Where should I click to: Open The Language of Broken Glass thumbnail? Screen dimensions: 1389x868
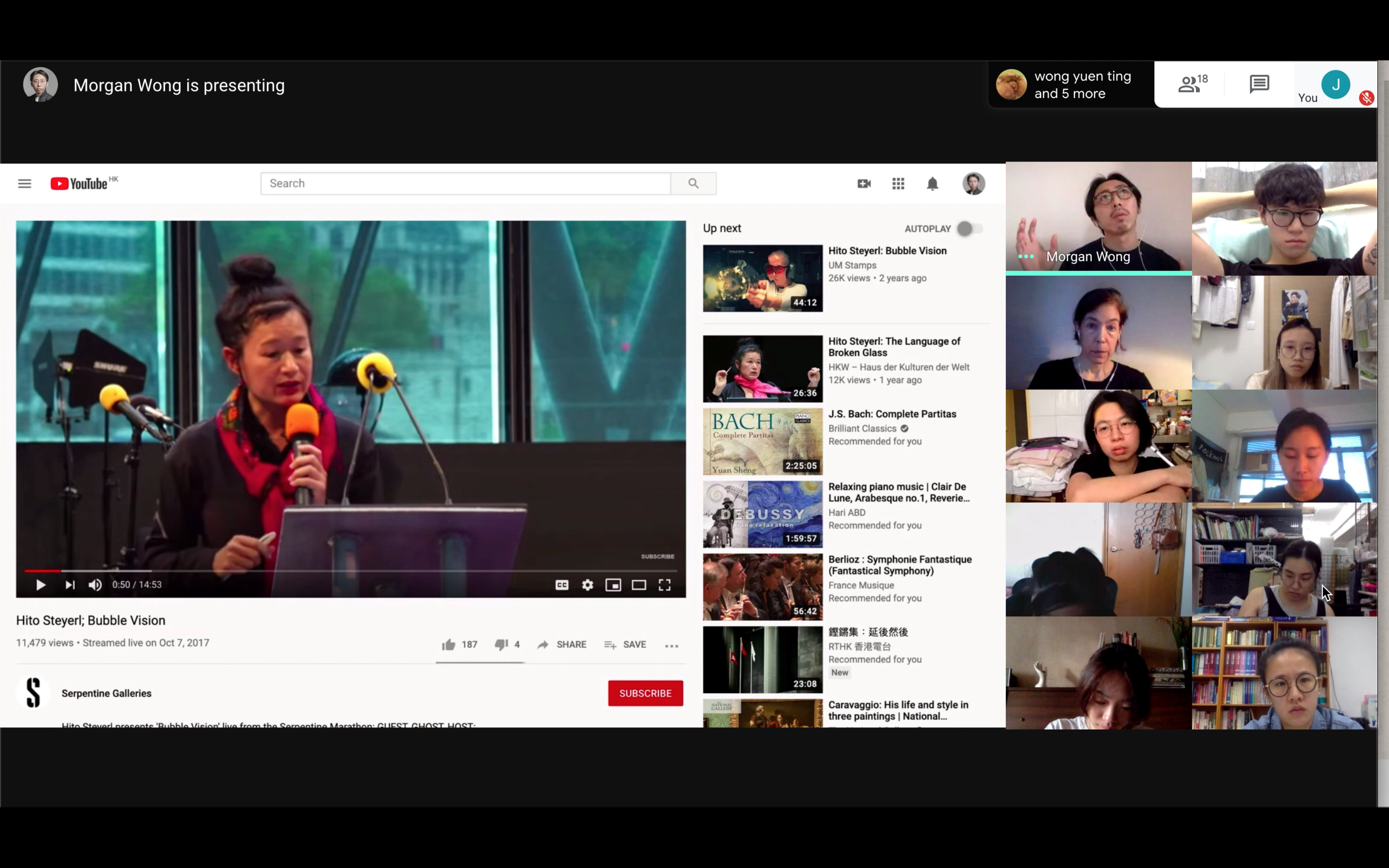point(763,369)
